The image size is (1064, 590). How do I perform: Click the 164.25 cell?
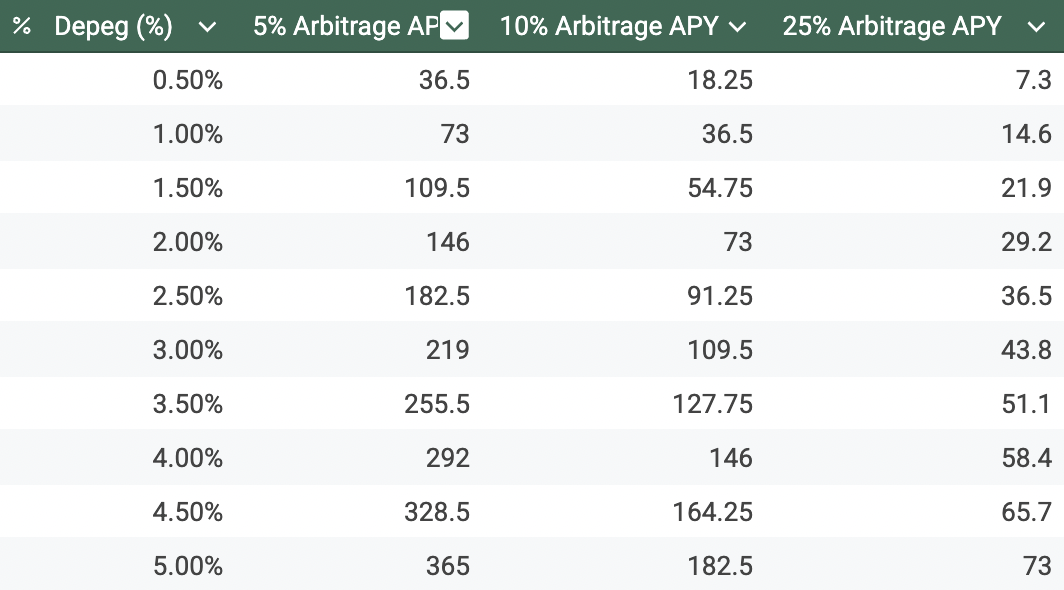pos(712,512)
